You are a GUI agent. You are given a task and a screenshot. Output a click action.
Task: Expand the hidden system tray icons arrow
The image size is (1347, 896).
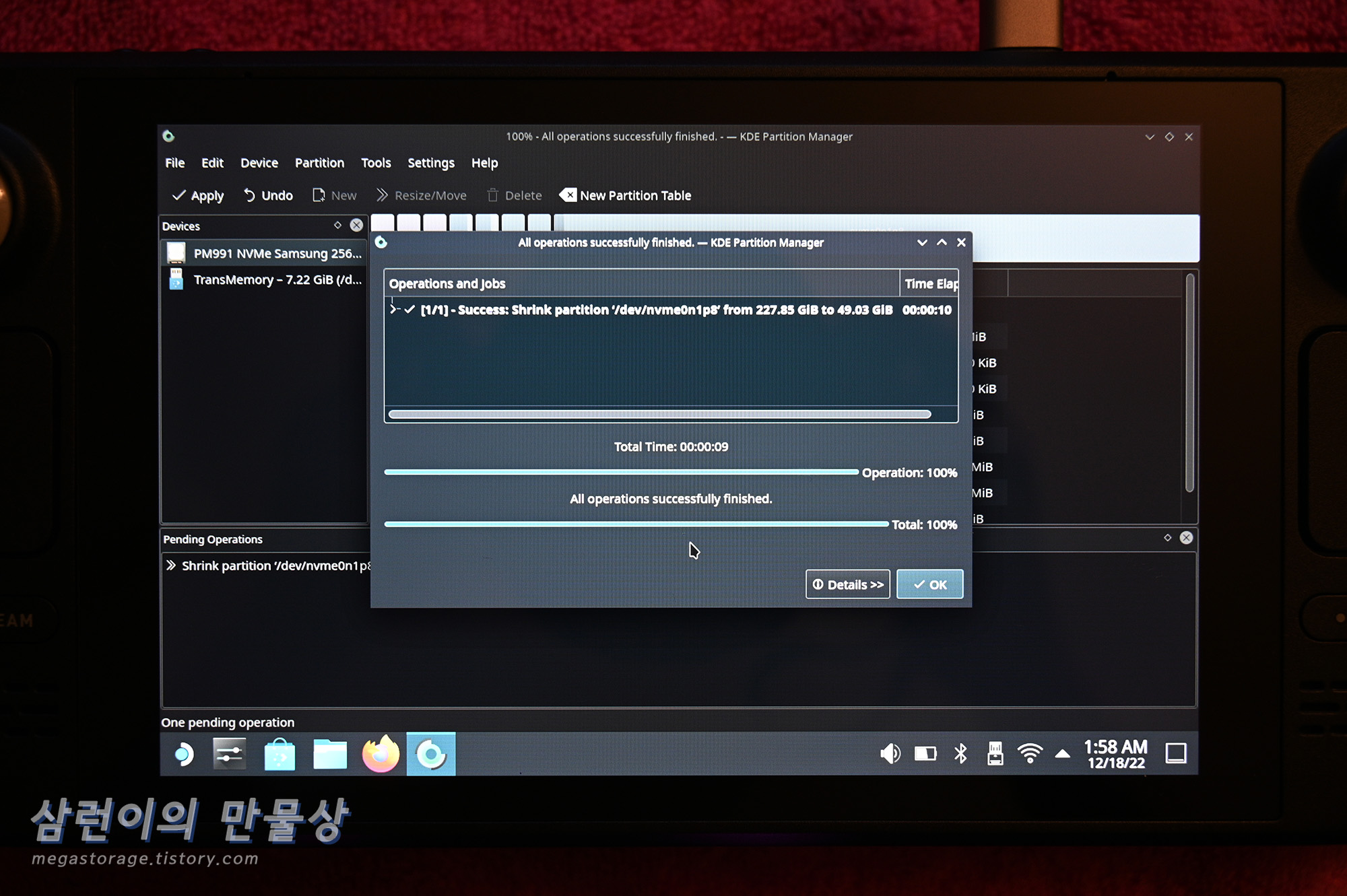pos(1062,753)
